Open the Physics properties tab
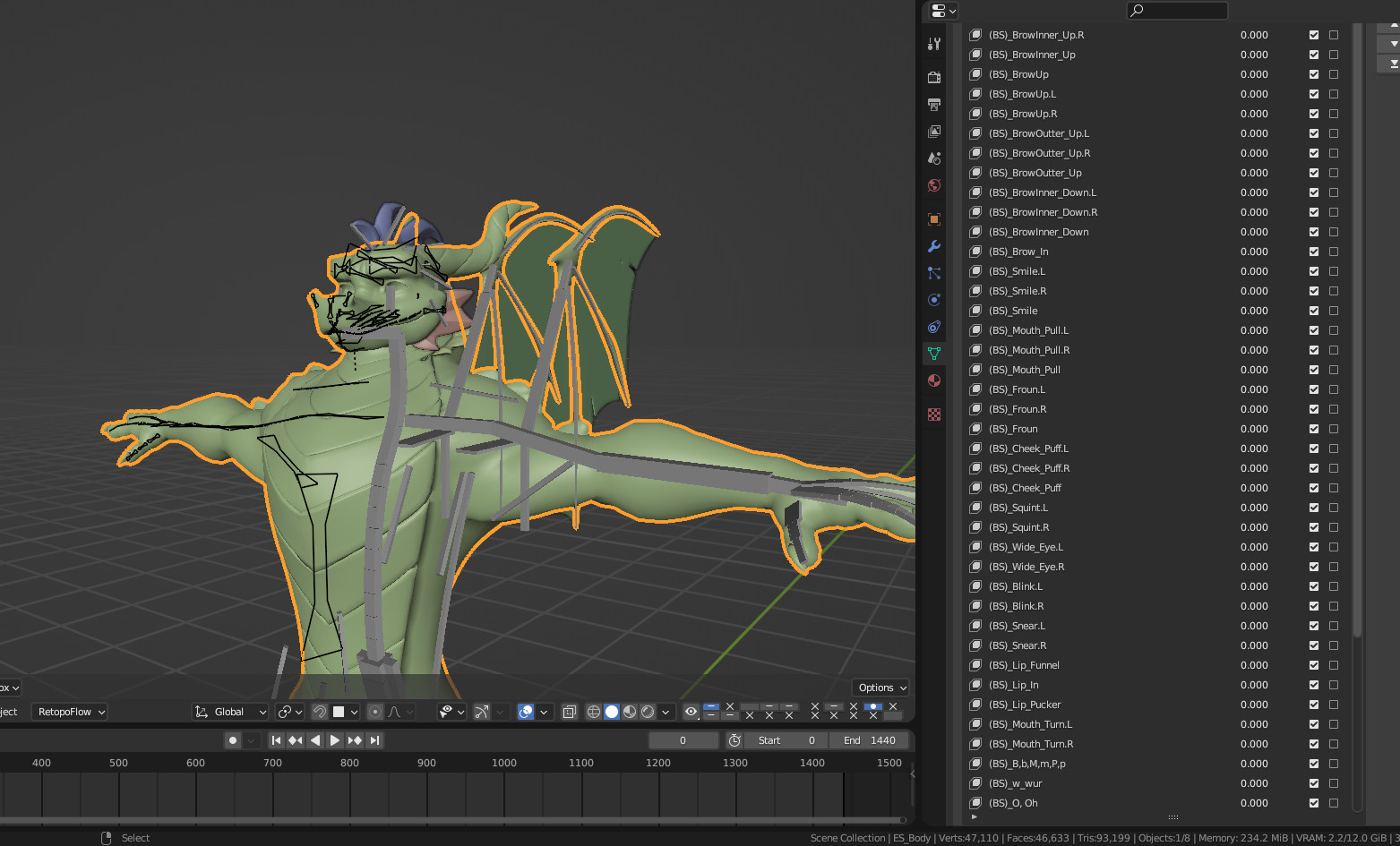 tap(934, 300)
